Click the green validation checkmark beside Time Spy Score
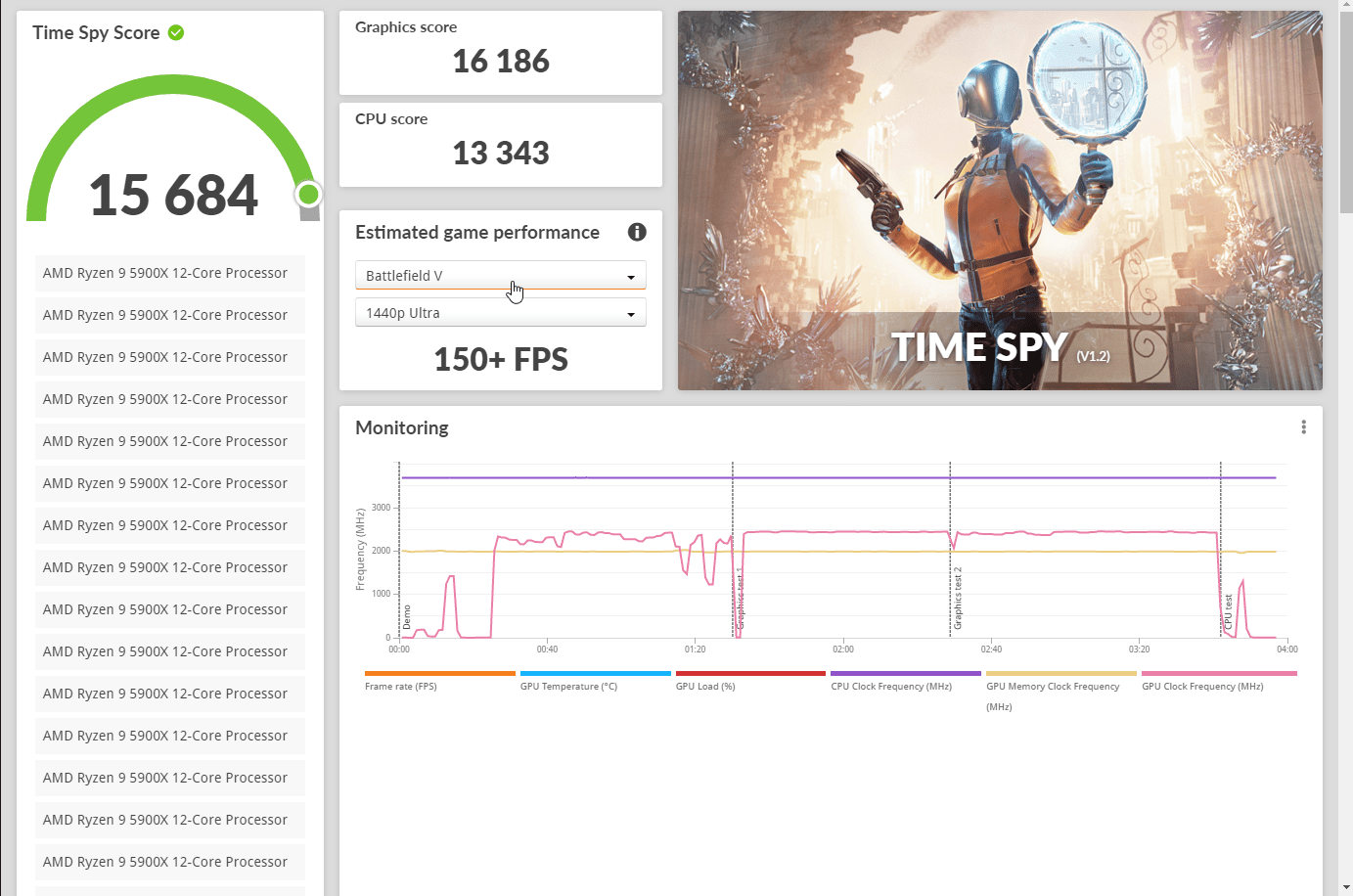The height and width of the screenshot is (896, 1353). (x=176, y=32)
